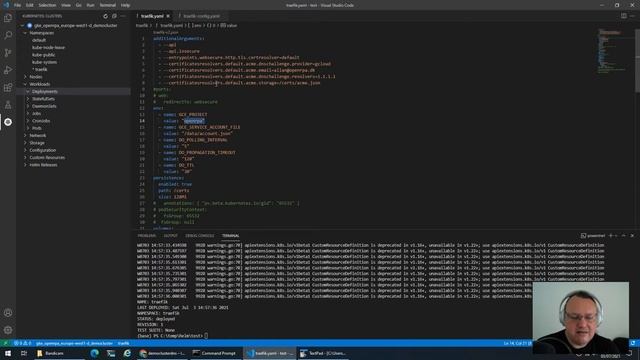Switch to the Output panel tab

pyautogui.click(x=170, y=236)
